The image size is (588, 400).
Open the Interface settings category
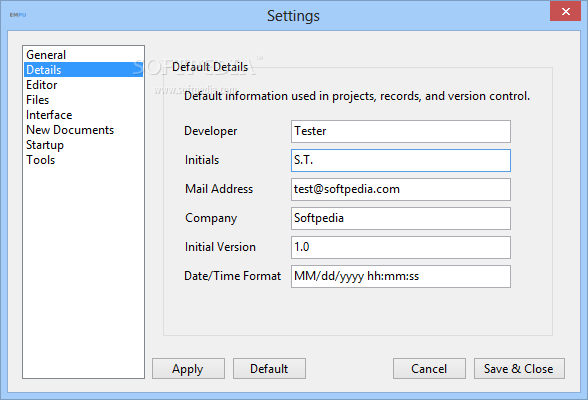[x=83, y=115]
